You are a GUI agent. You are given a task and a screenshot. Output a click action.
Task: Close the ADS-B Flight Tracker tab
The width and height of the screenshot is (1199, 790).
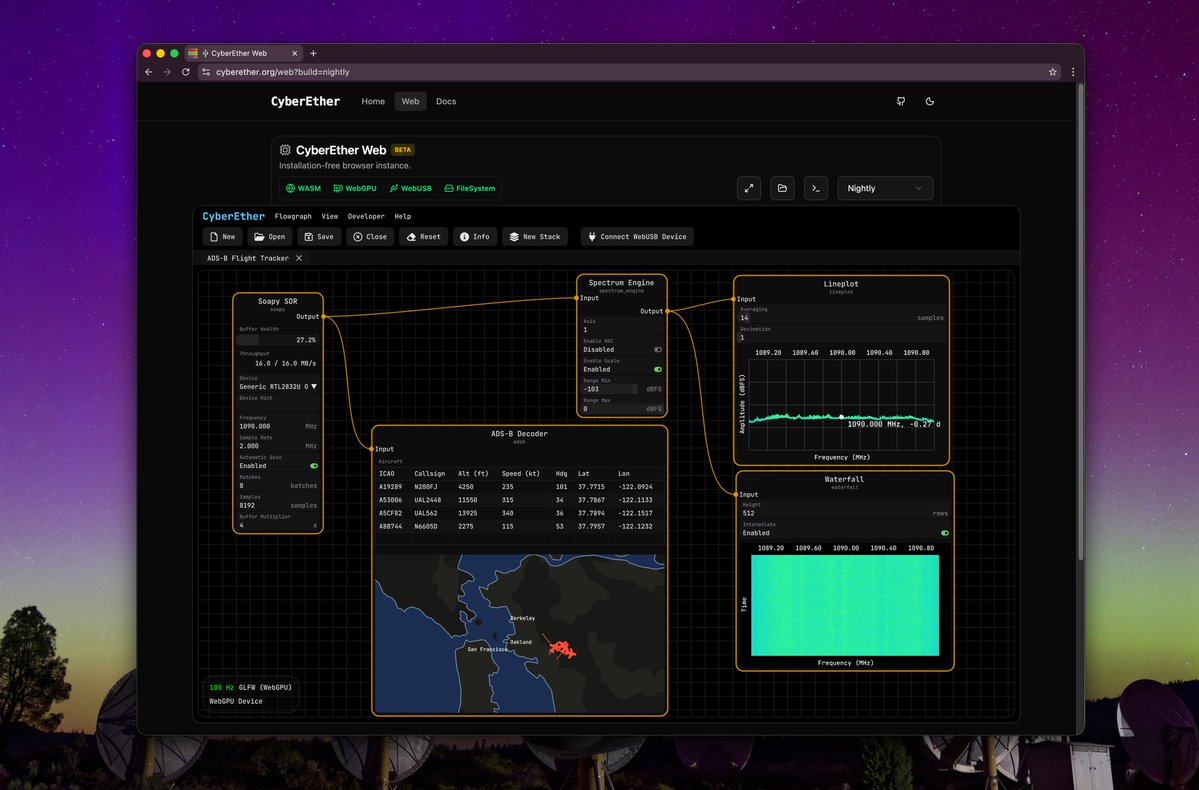coord(299,258)
